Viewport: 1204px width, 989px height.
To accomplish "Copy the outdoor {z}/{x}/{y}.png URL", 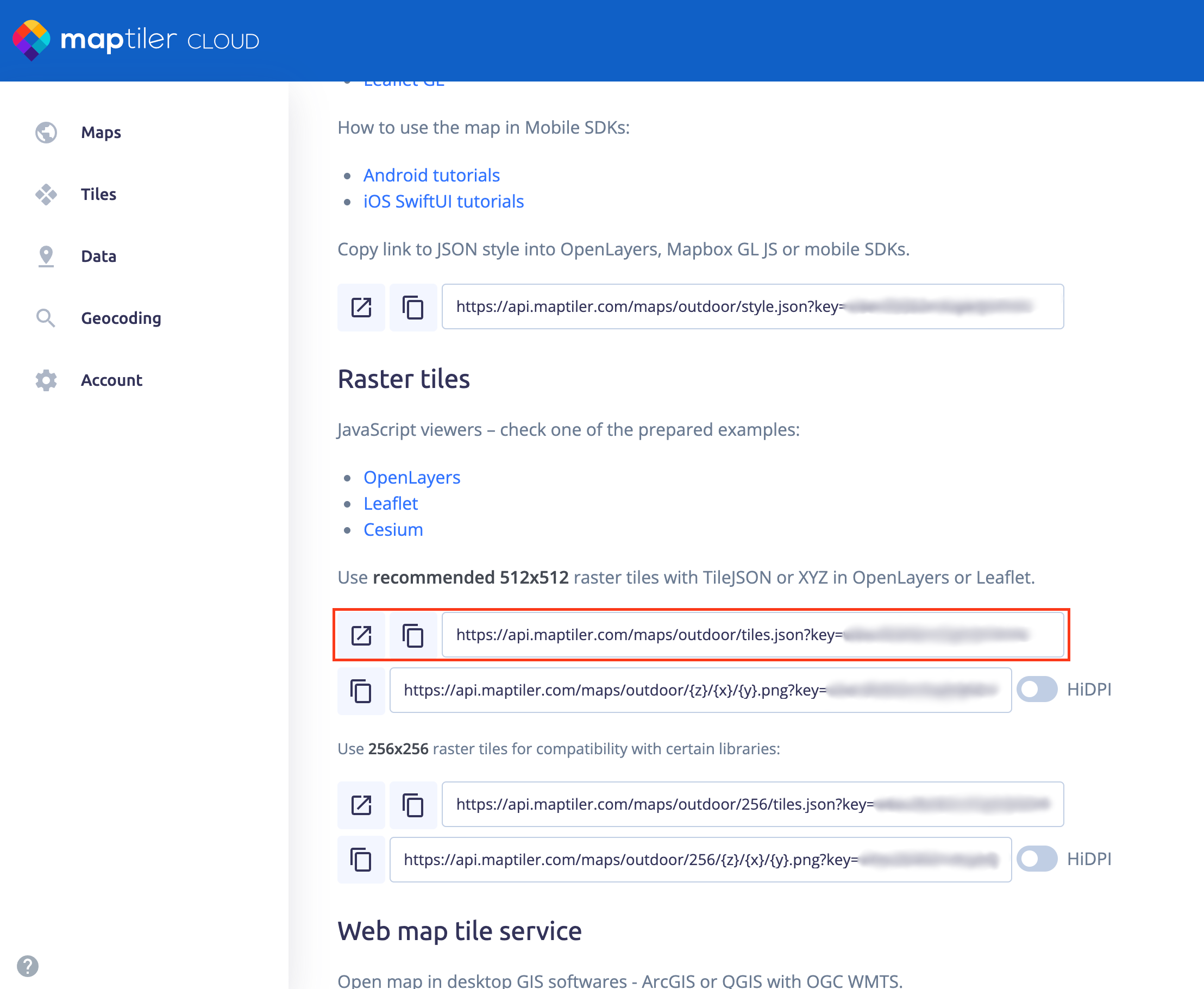I will 361,691.
